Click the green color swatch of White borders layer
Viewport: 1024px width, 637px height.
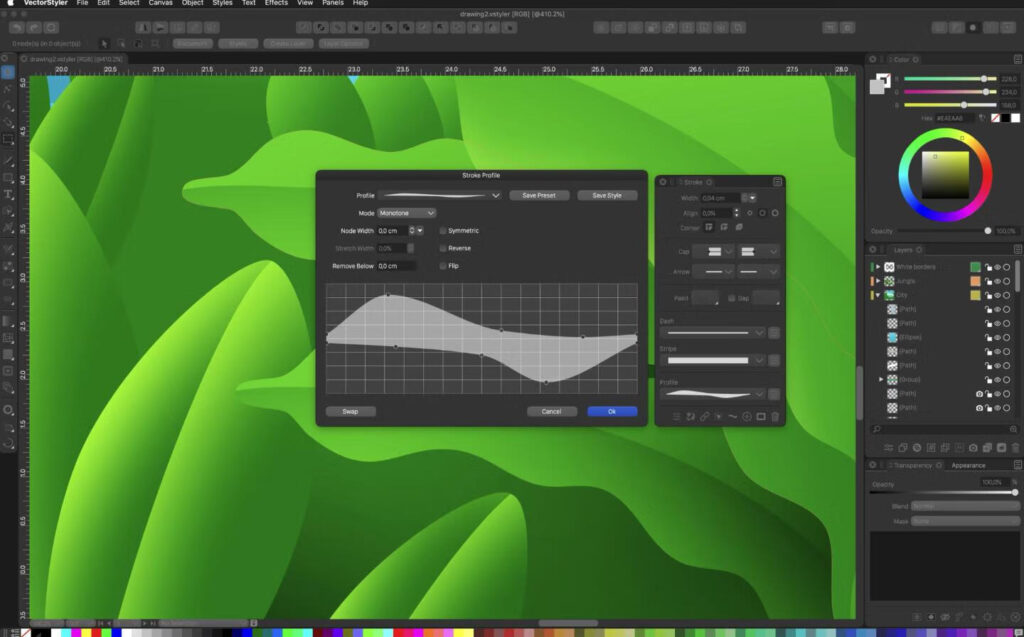point(975,267)
